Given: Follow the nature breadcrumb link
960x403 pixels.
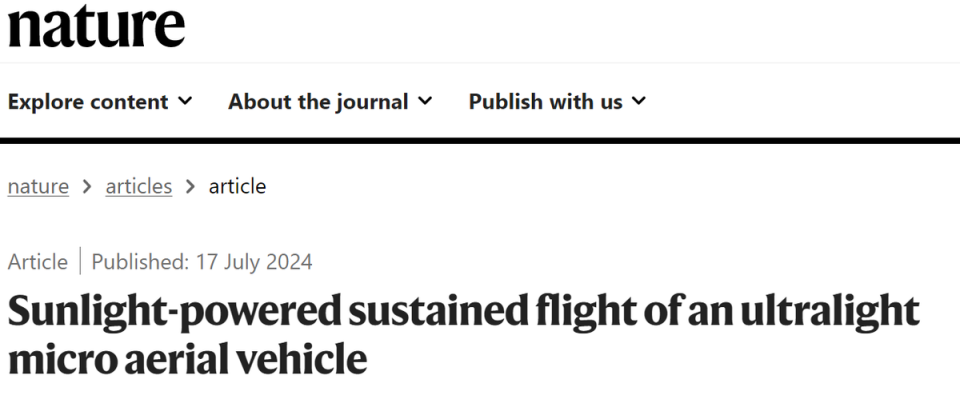Looking at the screenshot, I should (38, 186).
